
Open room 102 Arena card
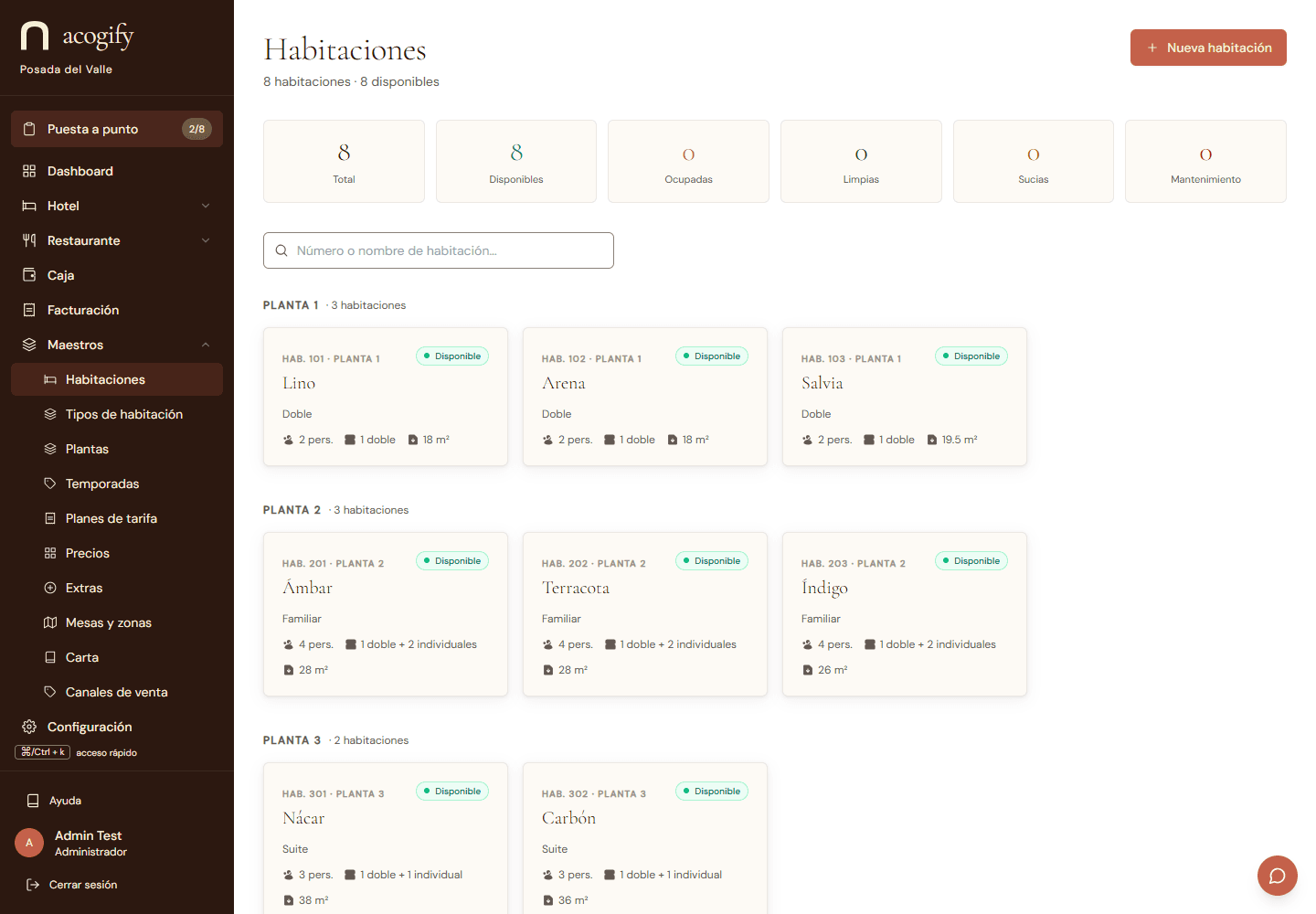coord(645,397)
